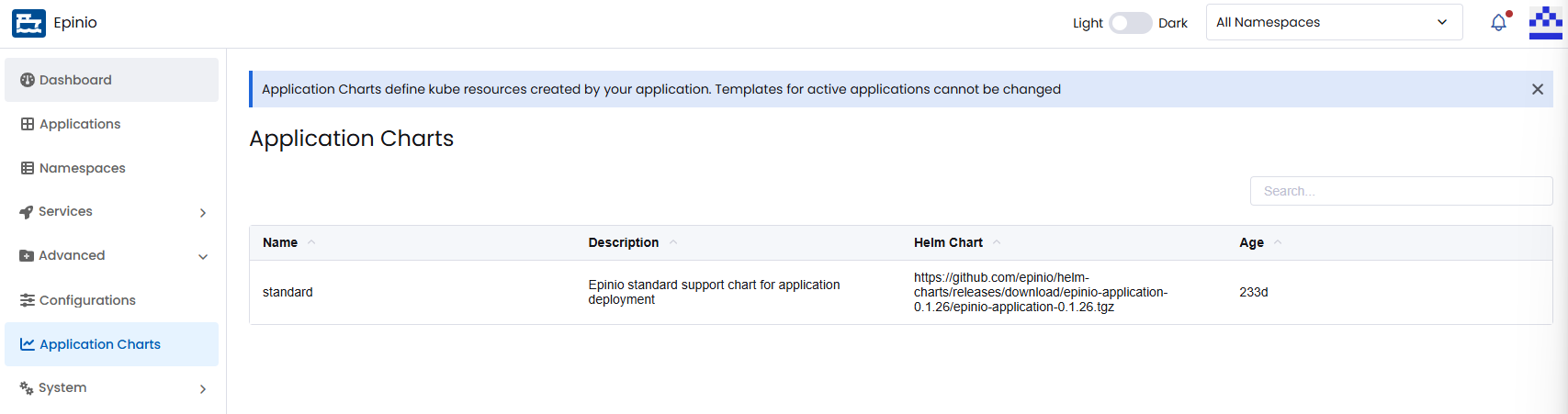1568x414 pixels.
Task: Click the Applications grid icon
Action: (28, 124)
